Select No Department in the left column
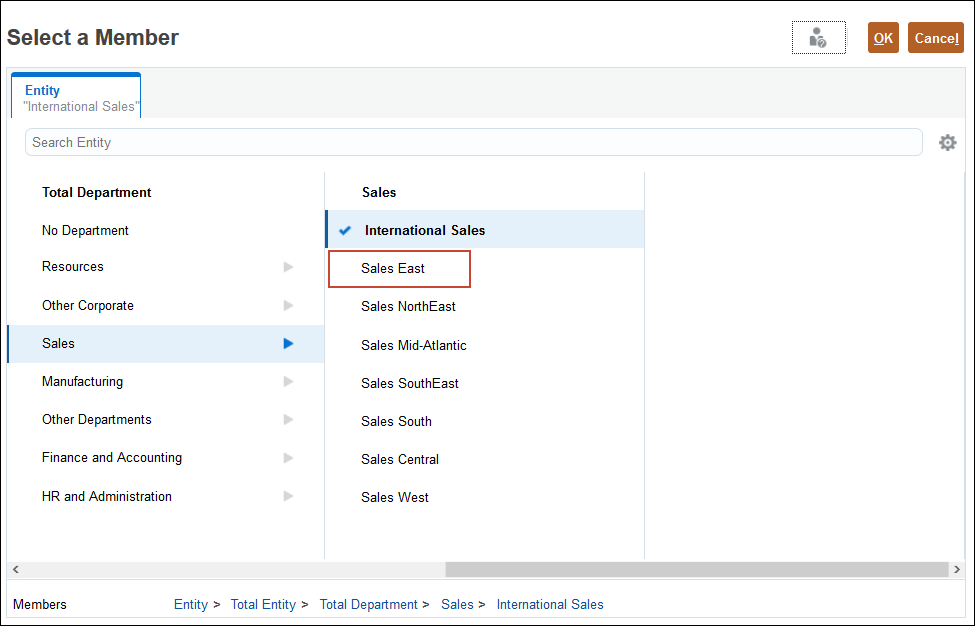 85,230
